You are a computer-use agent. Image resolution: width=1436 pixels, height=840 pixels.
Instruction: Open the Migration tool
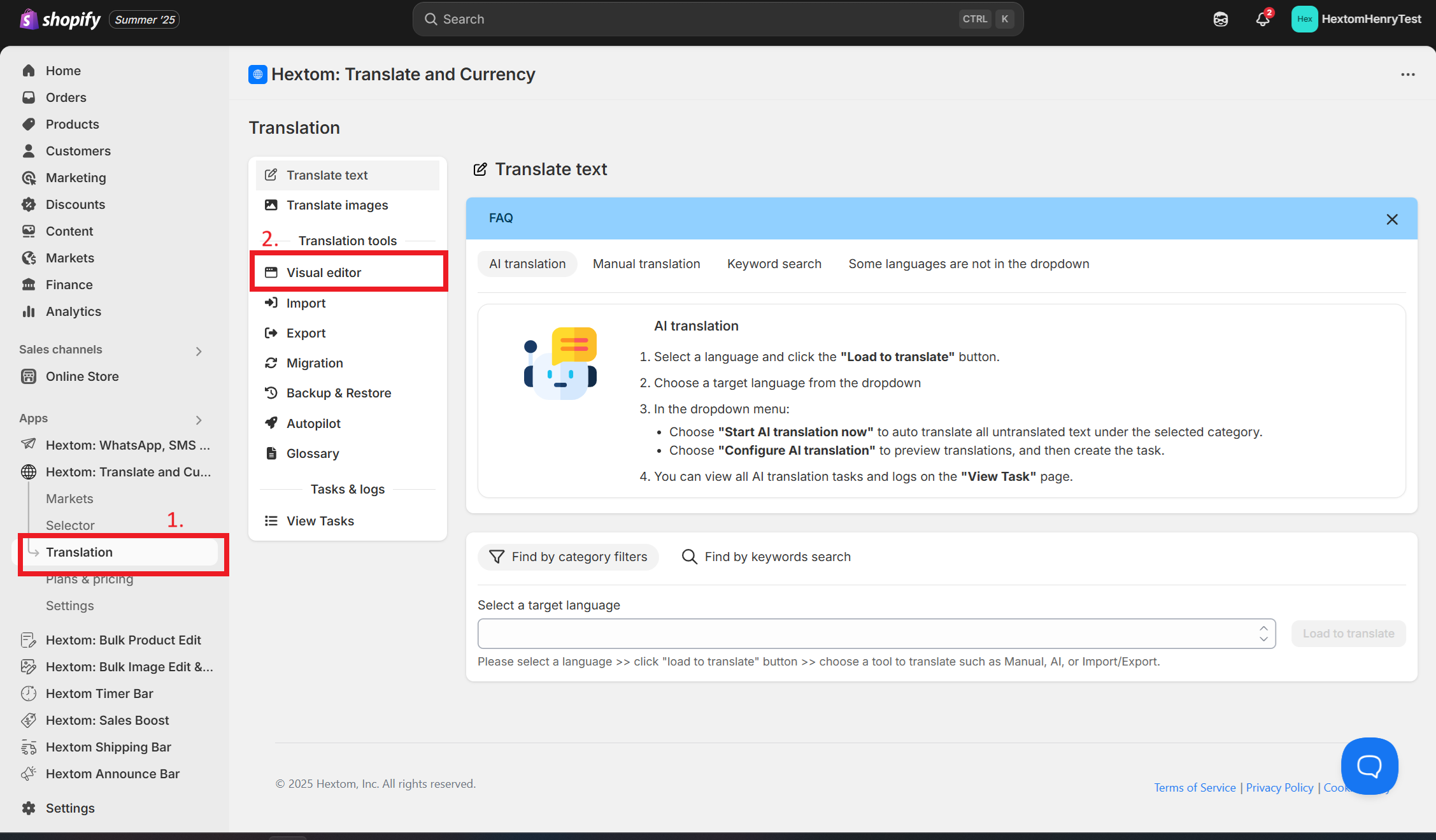point(347,363)
